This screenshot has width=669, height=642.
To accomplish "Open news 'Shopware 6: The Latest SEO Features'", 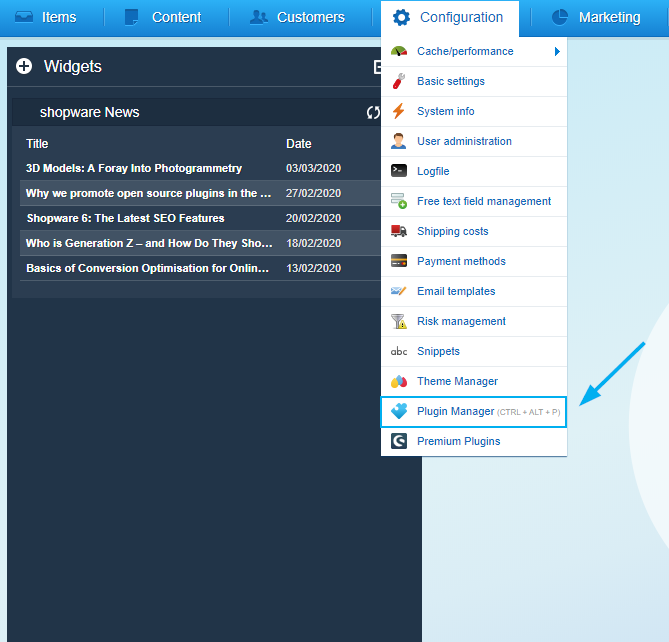I will 125,218.
